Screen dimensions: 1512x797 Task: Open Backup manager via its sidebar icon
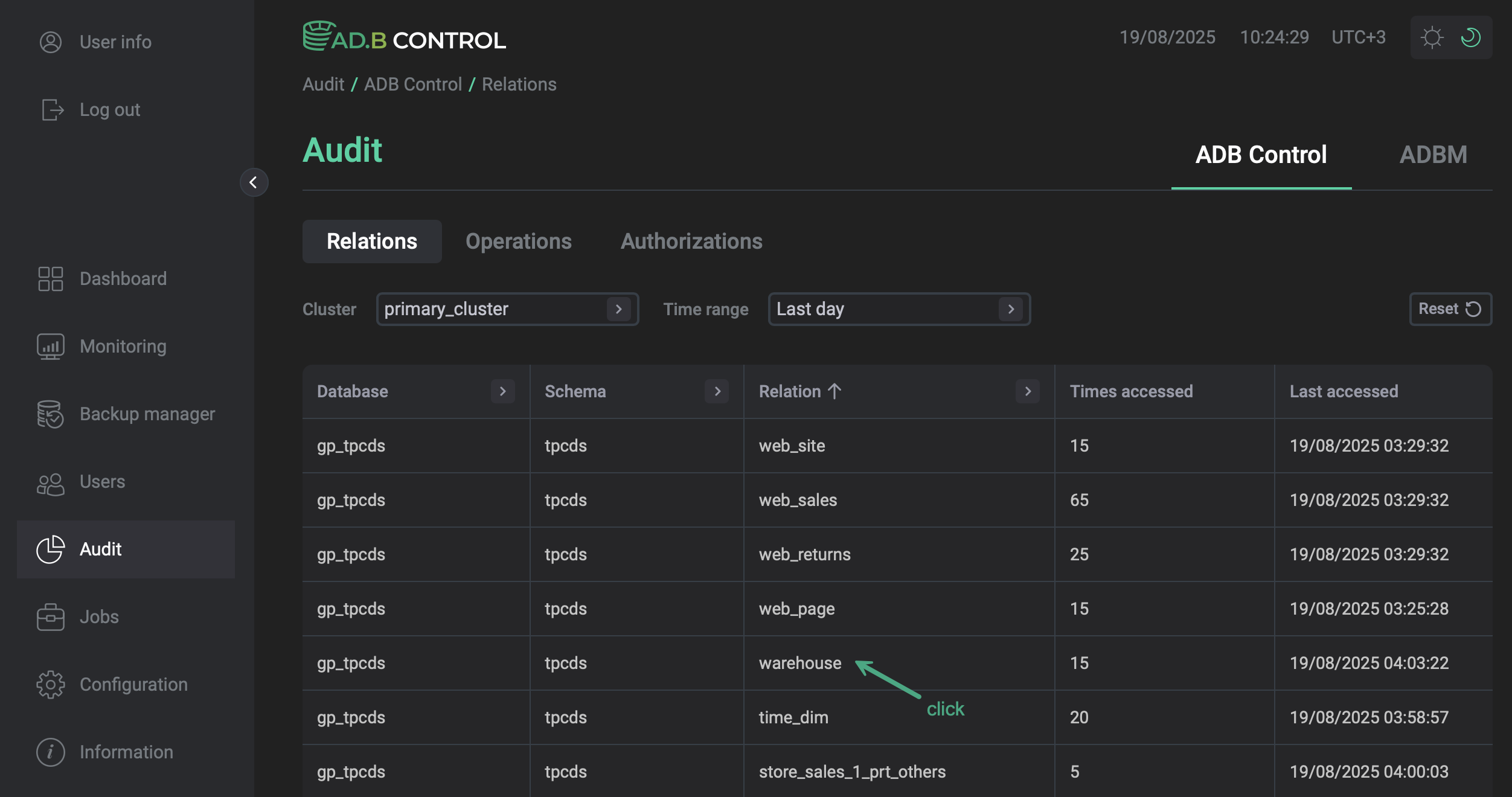pos(51,414)
